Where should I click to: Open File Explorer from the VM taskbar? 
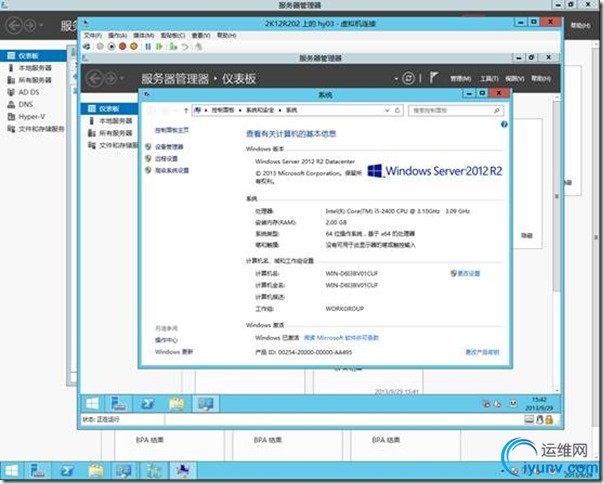coord(177,403)
